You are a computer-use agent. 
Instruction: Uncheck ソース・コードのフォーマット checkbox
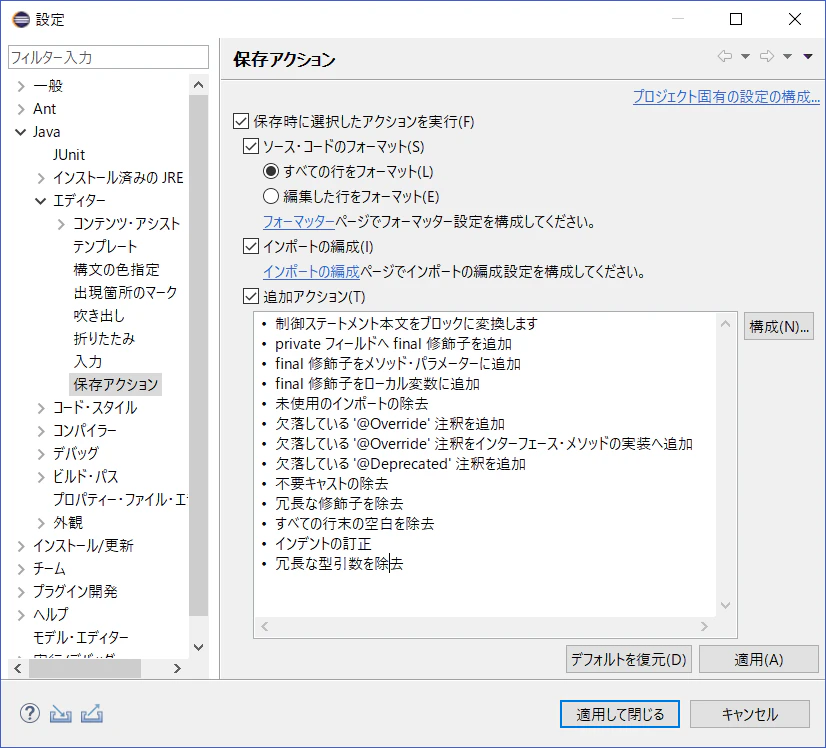coord(251,146)
